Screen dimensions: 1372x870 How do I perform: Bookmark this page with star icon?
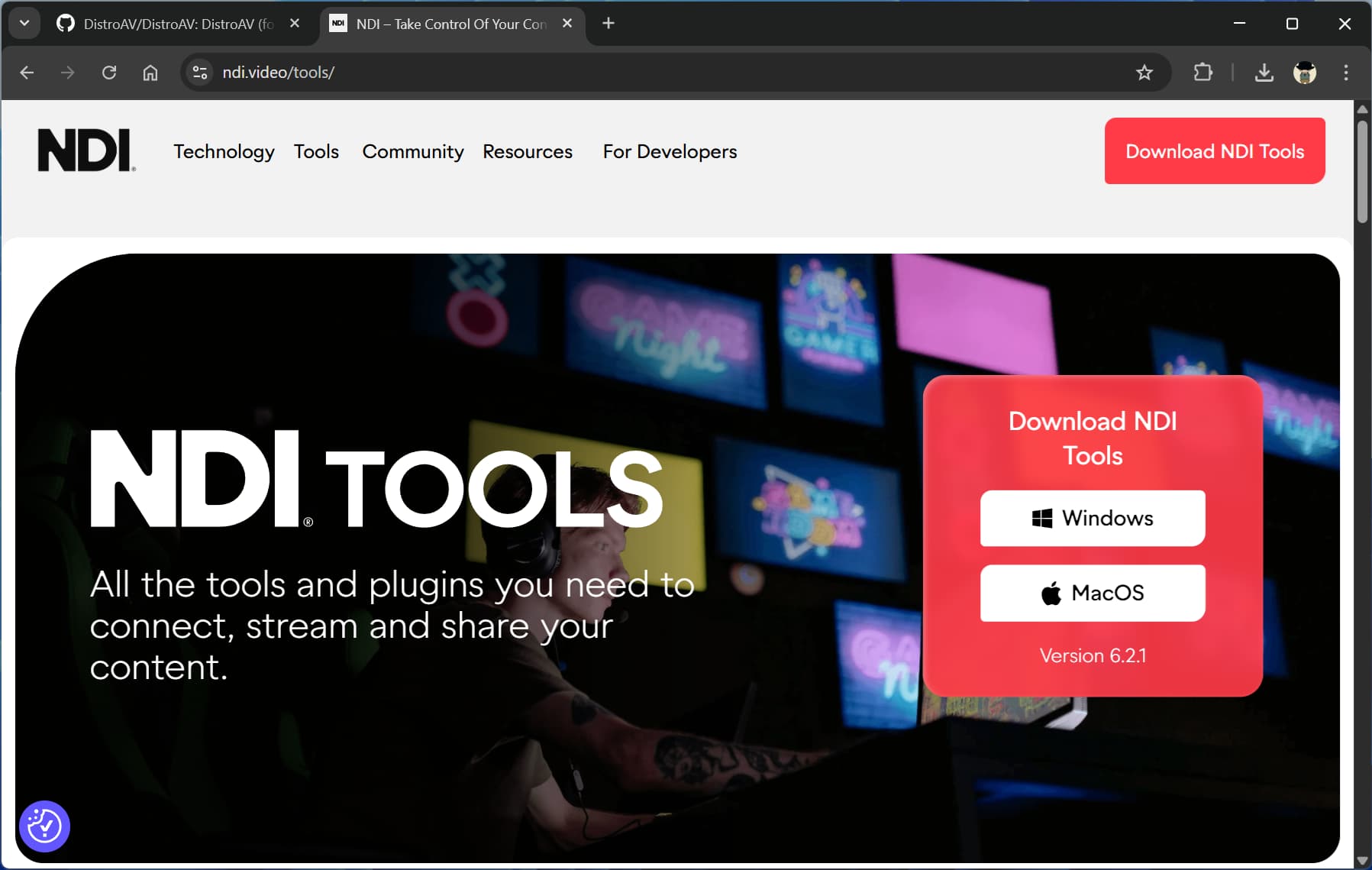point(1144,73)
